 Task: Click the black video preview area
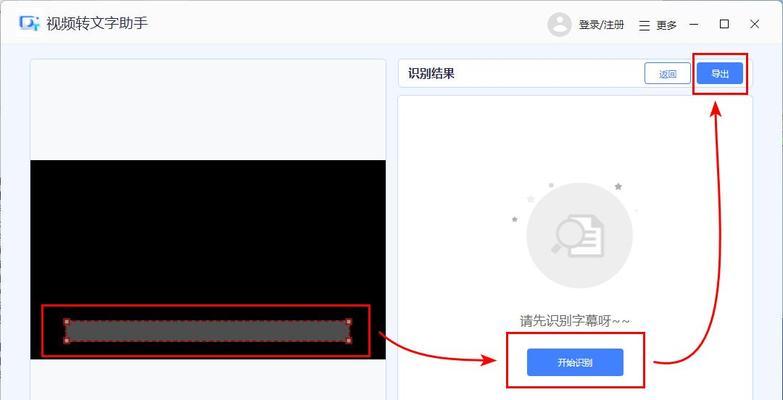pos(208,260)
